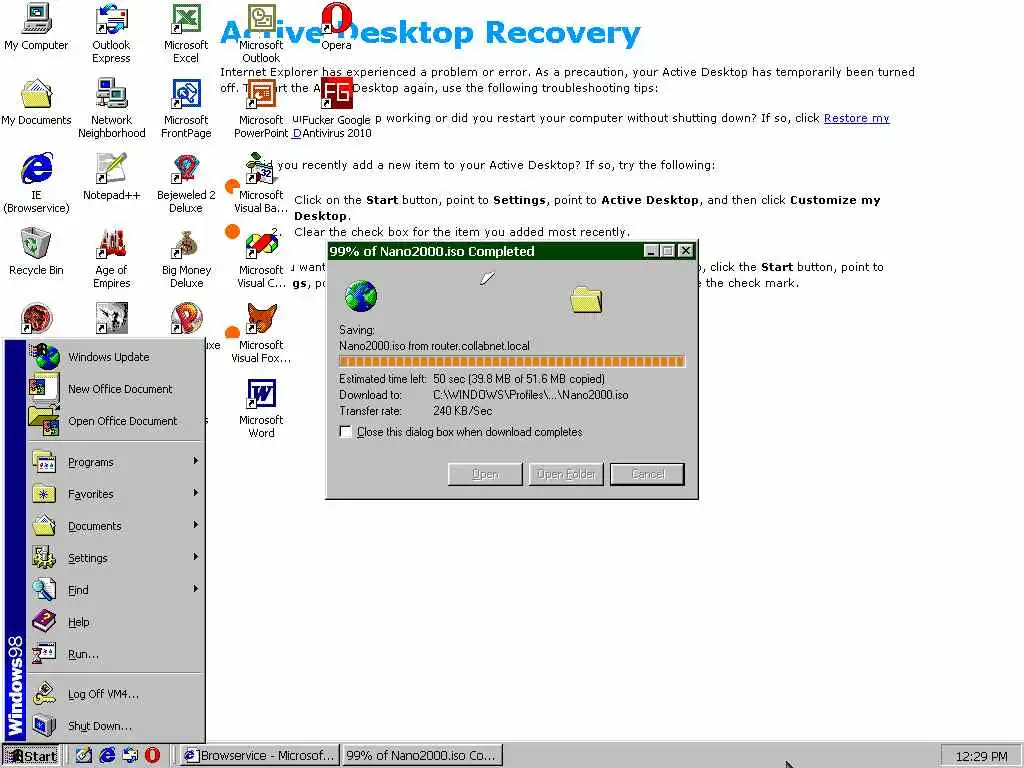Check Close this dialog box when download completes
Image resolution: width=1024 pixels, height=768 pixels.
click(x=346, y=432)
